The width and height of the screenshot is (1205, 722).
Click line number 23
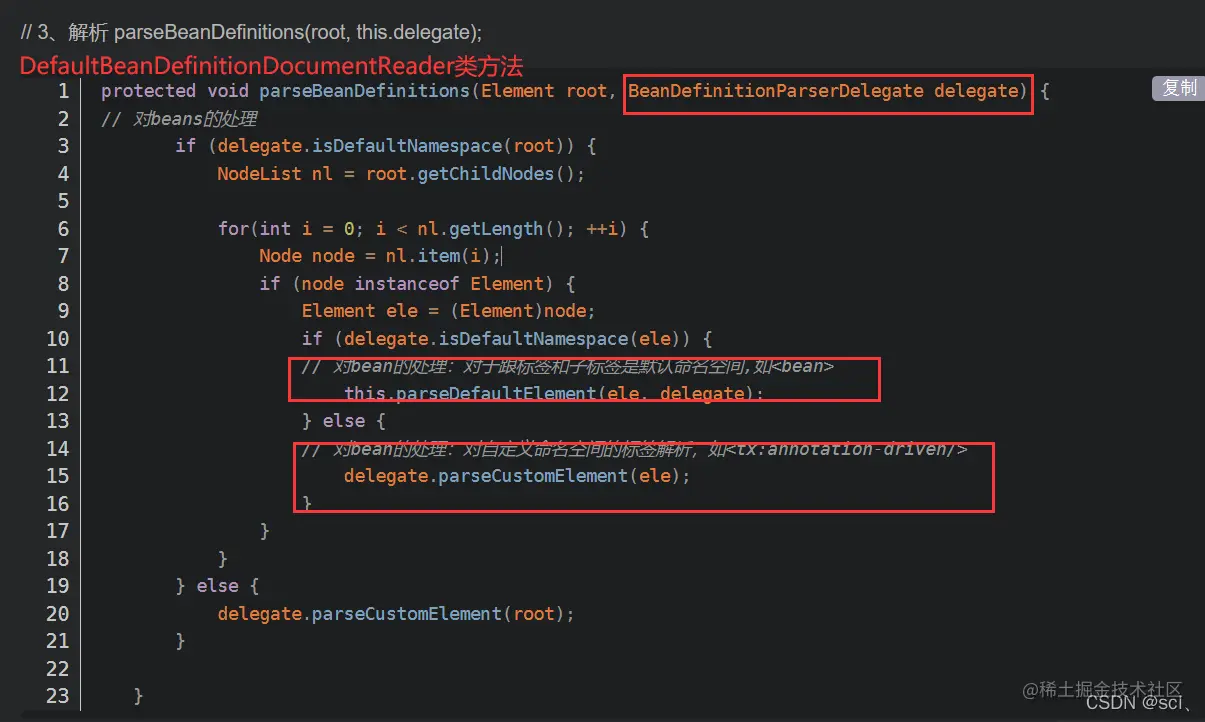[x=57, y=695]
